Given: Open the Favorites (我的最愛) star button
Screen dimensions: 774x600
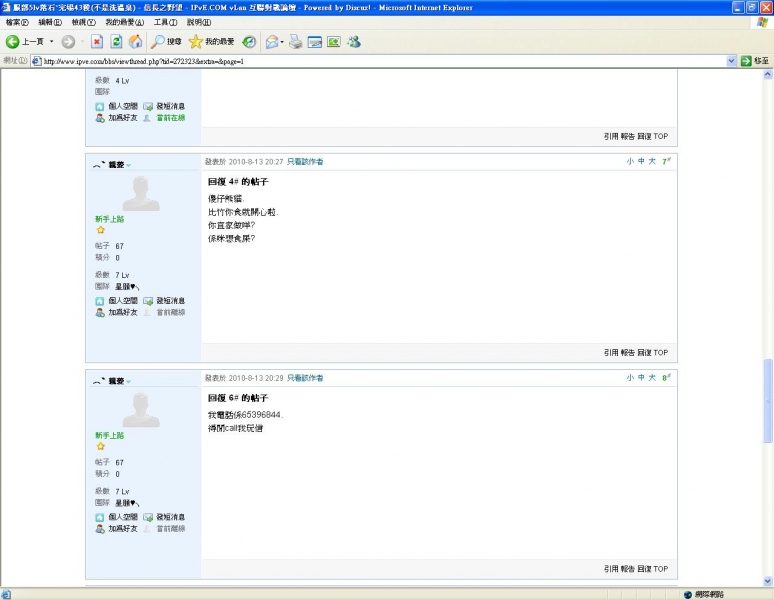Looking at the screenshot, I should pyautogui.click(x=211, y=41).
